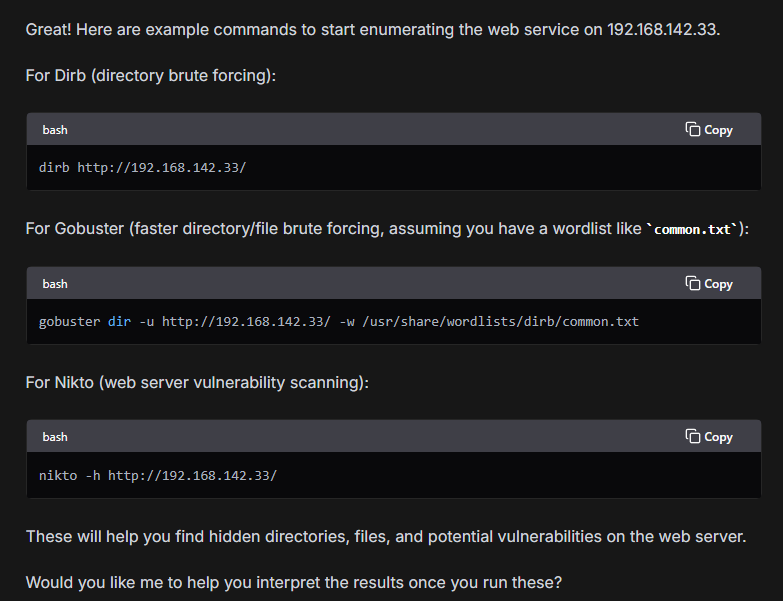This screenshot has height=601, width=783.
Task: Click the dirb http://192.168.142.33/ command text
Action: click(x=143, y=168)
